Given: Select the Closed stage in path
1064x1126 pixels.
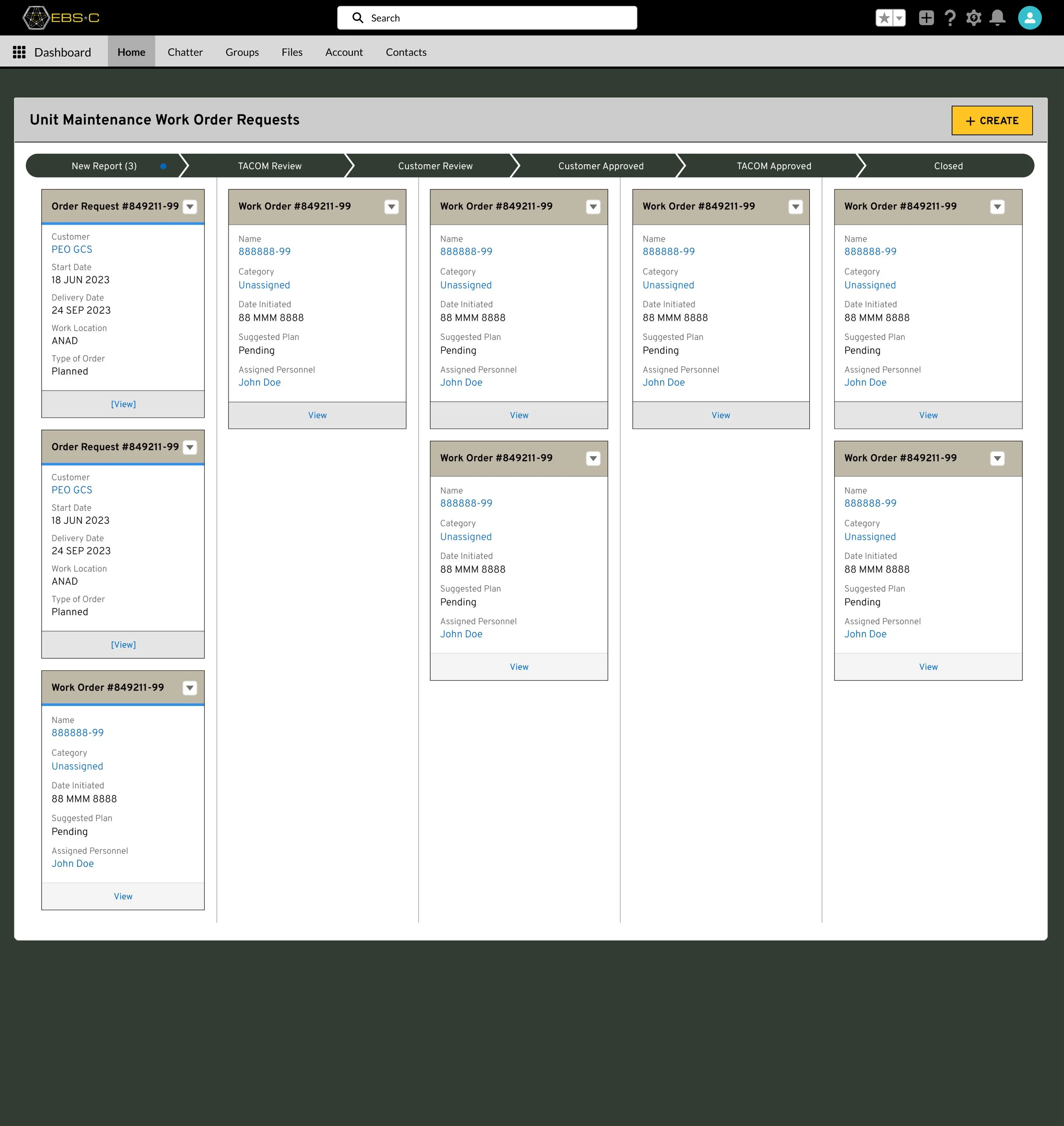Looking at the screenshot, I should point(948,166).
